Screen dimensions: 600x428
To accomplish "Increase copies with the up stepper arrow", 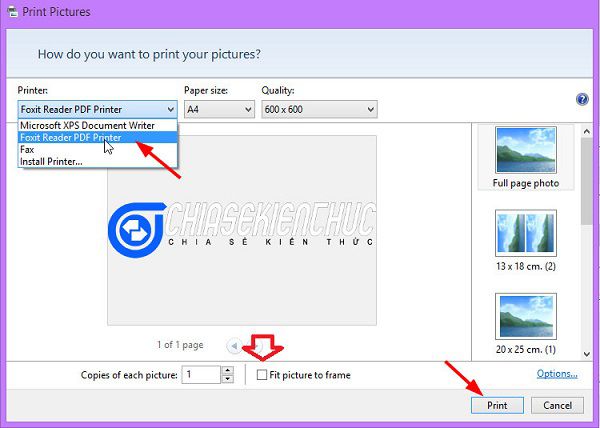I will click(228, 370).
